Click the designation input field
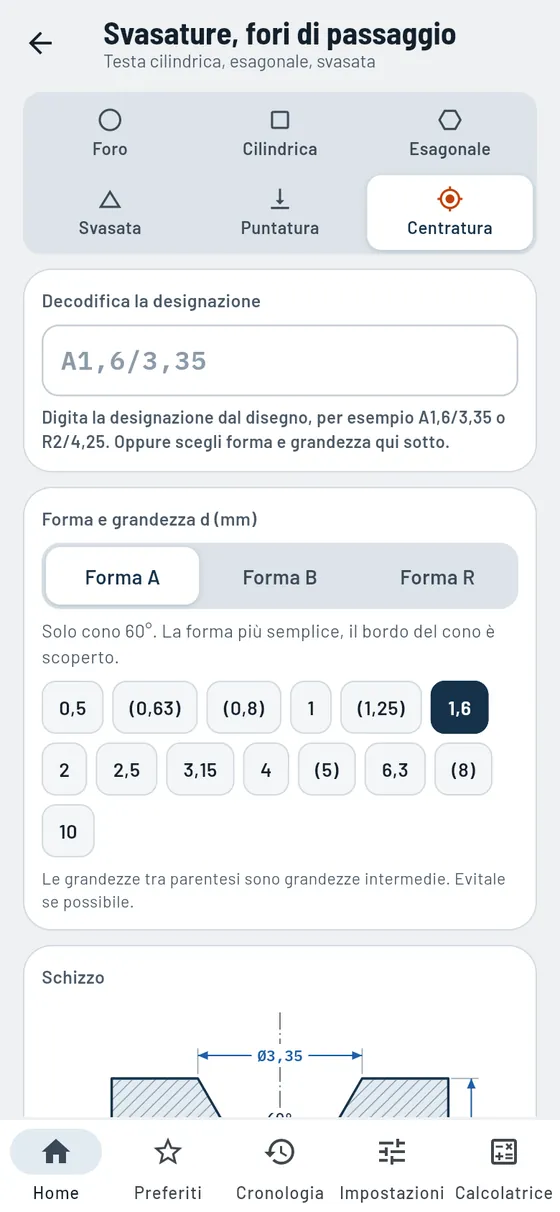 (280, 360)
